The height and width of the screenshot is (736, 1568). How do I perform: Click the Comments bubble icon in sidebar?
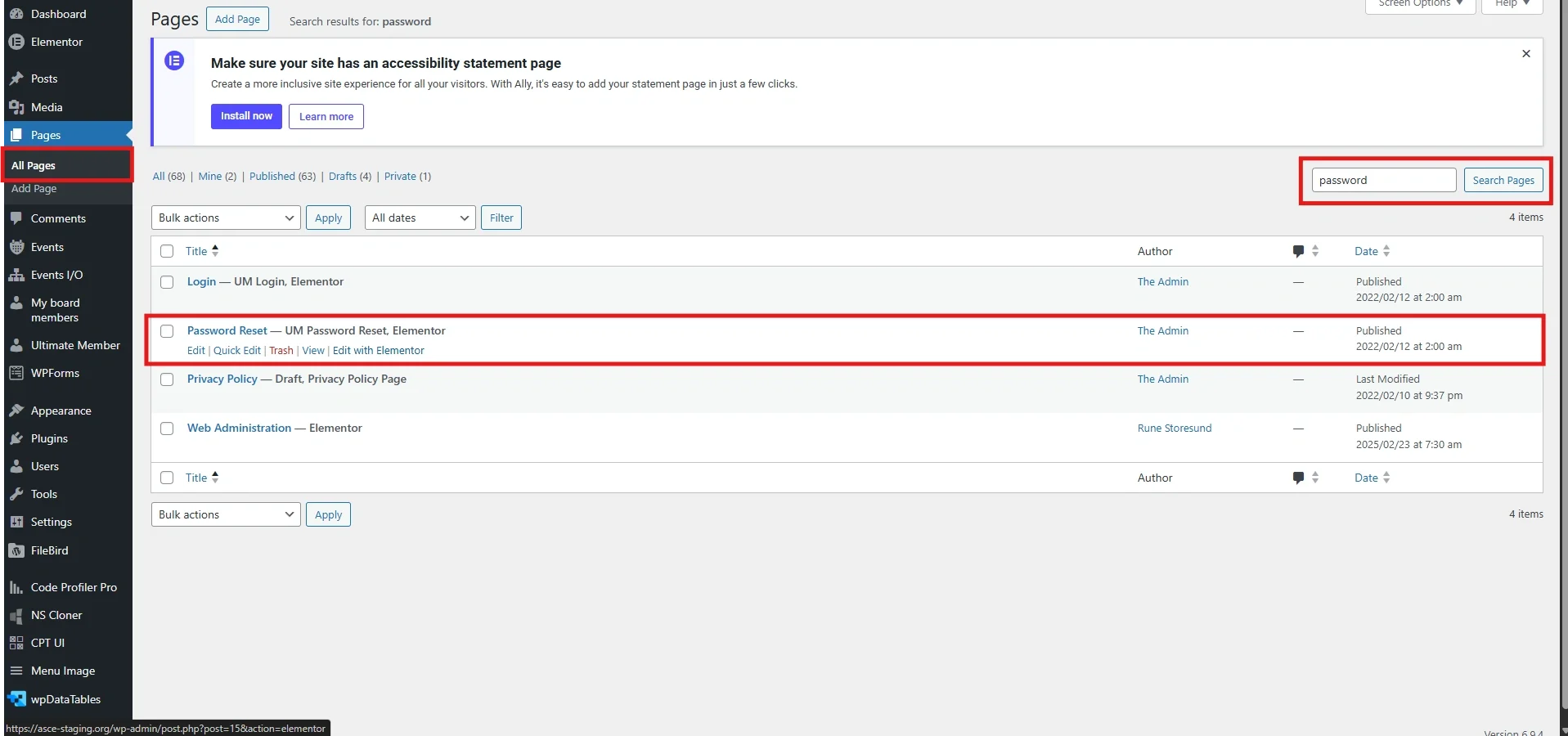pyautogui.click(x=16, y=218)
